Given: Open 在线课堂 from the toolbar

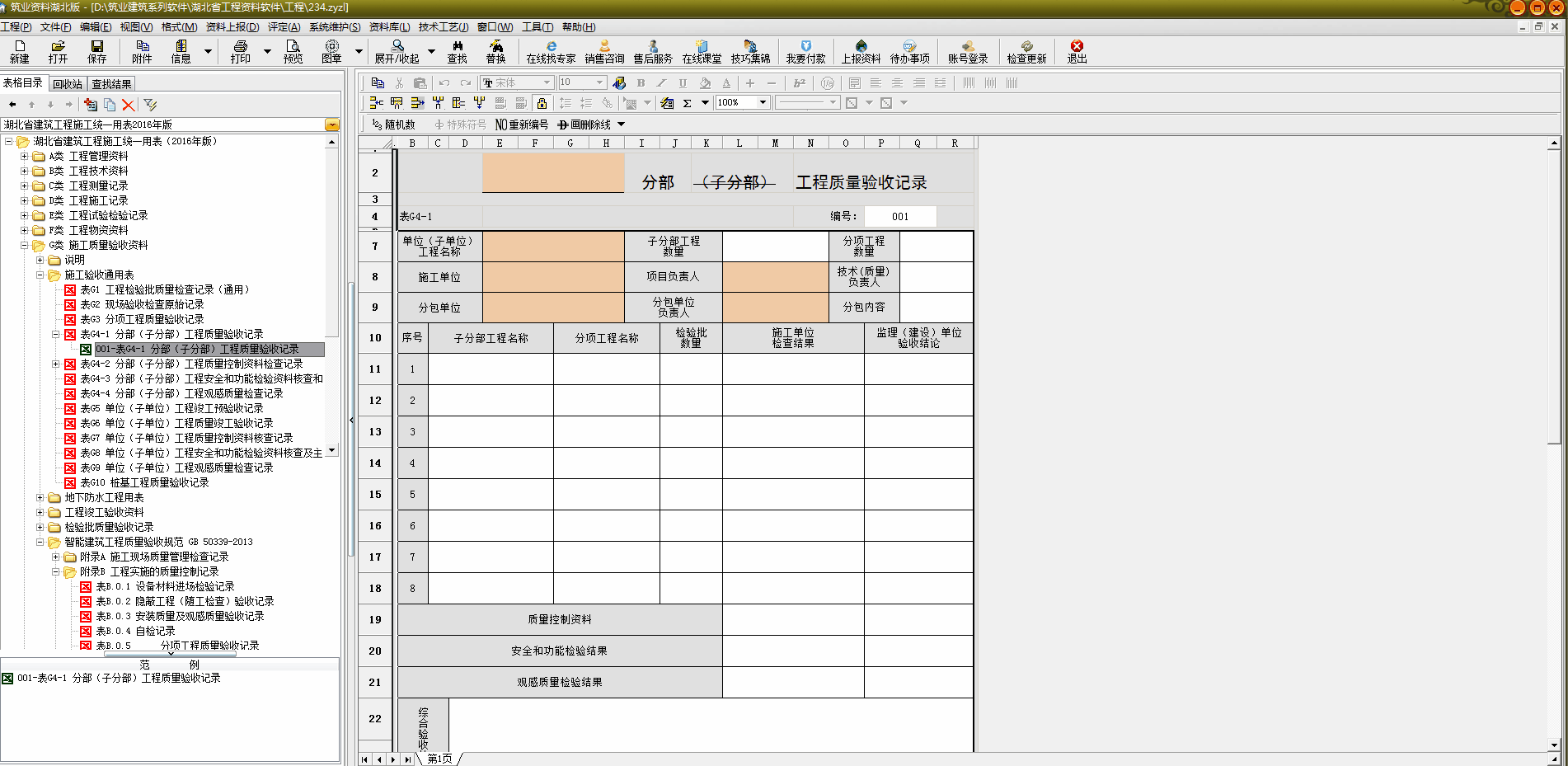Looking at the screenshot, I should [702, 51].
